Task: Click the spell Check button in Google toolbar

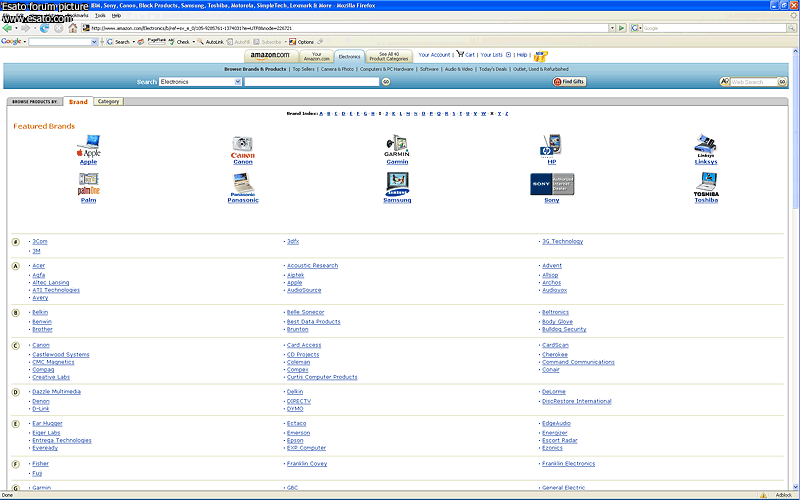Action: pos(179,42)
